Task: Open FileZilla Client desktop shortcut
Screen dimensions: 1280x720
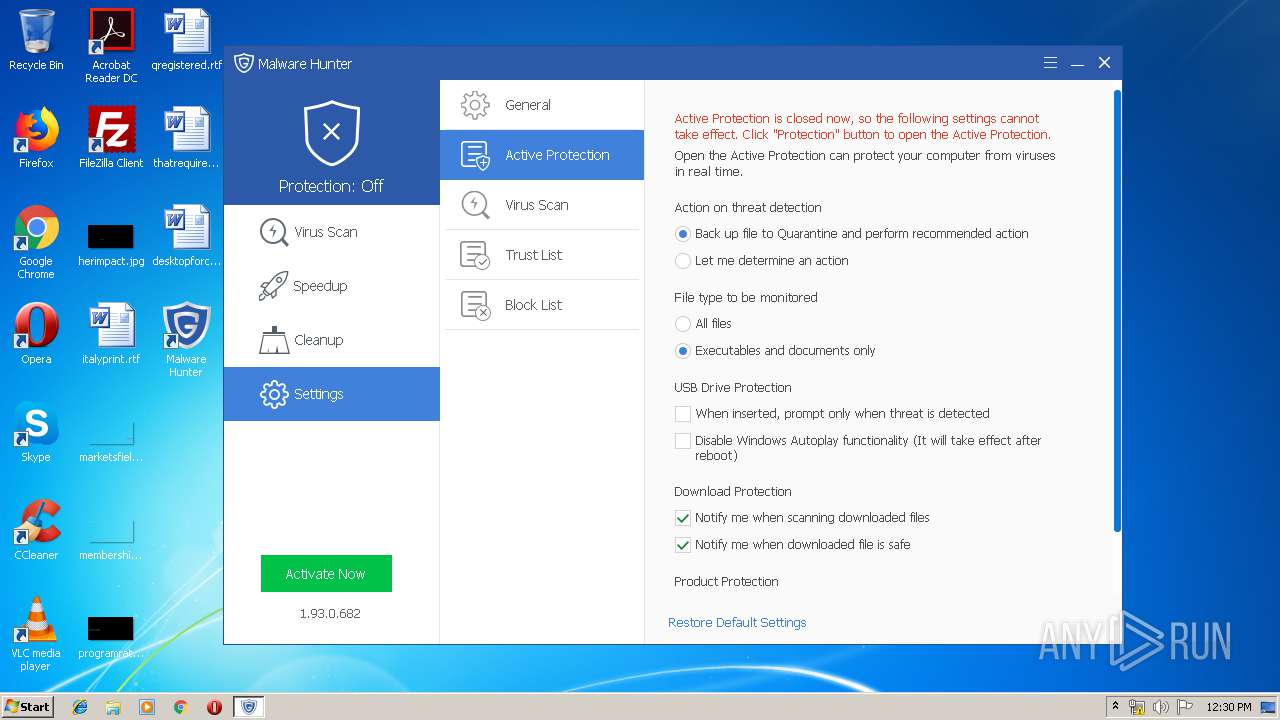Action: [x=111, y=138]
